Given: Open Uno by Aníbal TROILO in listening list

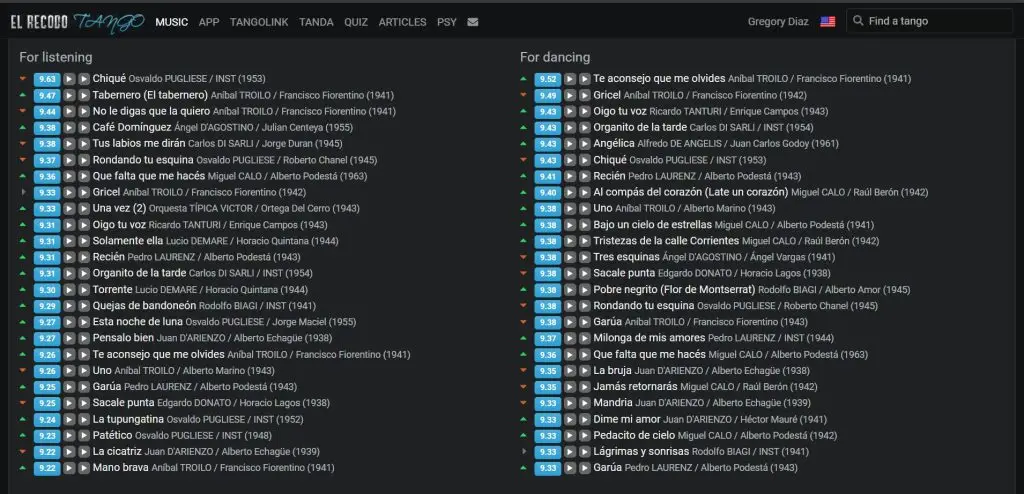Looking at the screenshot, I should pyautogui.click(x=102, y=371).
